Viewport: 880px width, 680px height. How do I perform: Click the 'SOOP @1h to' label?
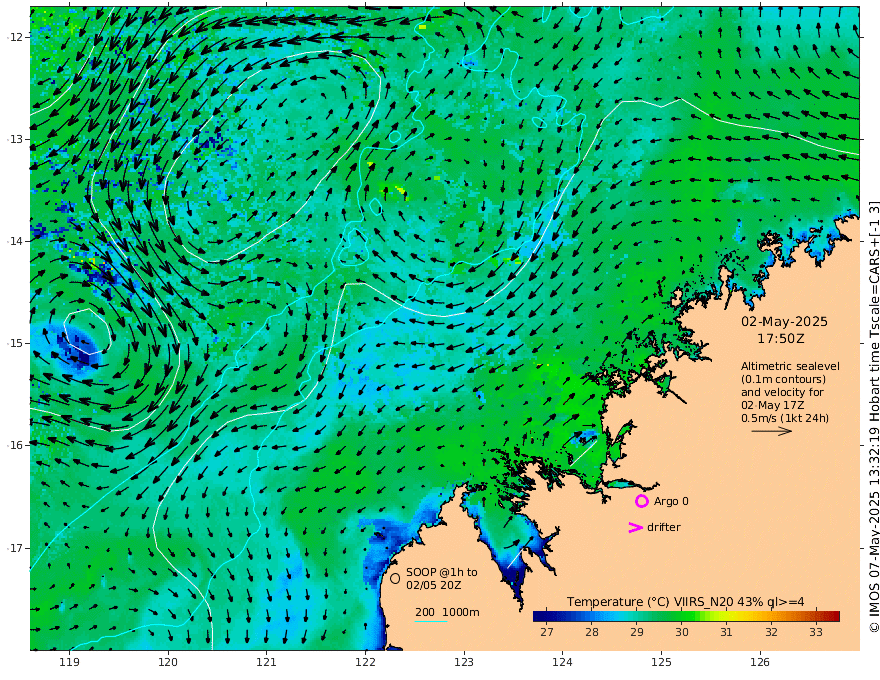coord(442,572)
